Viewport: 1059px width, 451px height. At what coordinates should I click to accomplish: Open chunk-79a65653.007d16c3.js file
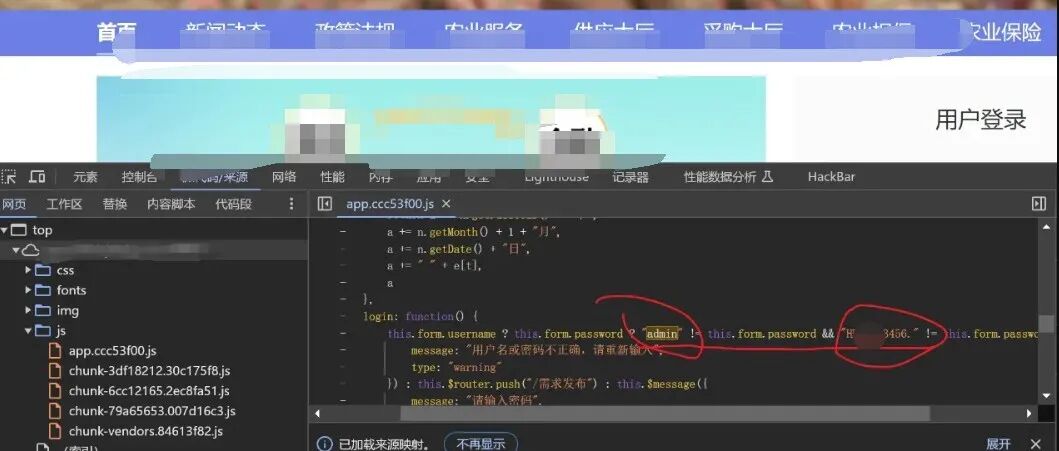point(152,410)
